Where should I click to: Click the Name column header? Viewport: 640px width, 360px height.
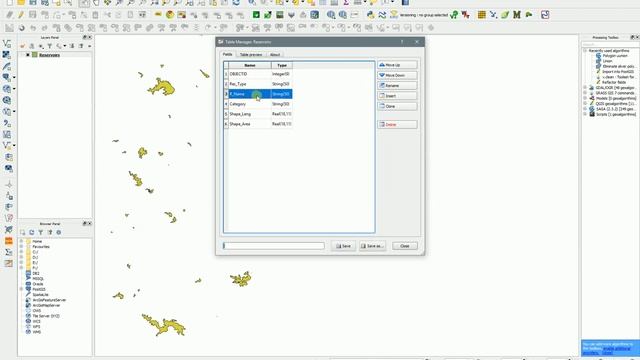click(x=250, y=65)
